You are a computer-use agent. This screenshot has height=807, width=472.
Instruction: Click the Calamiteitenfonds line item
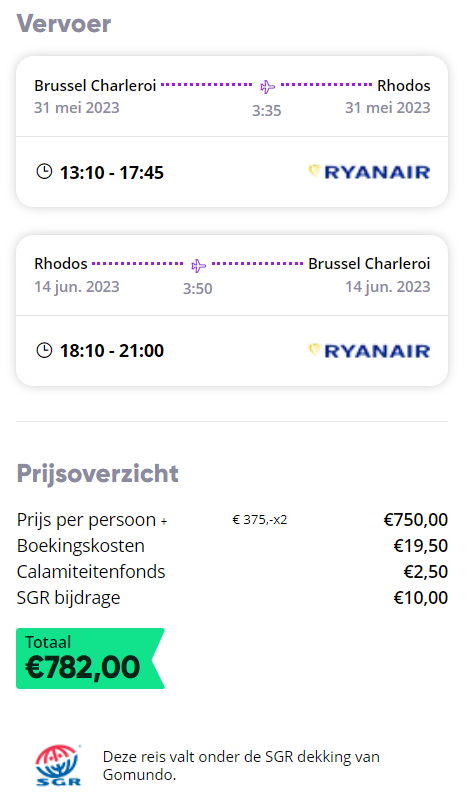point(232,572)
